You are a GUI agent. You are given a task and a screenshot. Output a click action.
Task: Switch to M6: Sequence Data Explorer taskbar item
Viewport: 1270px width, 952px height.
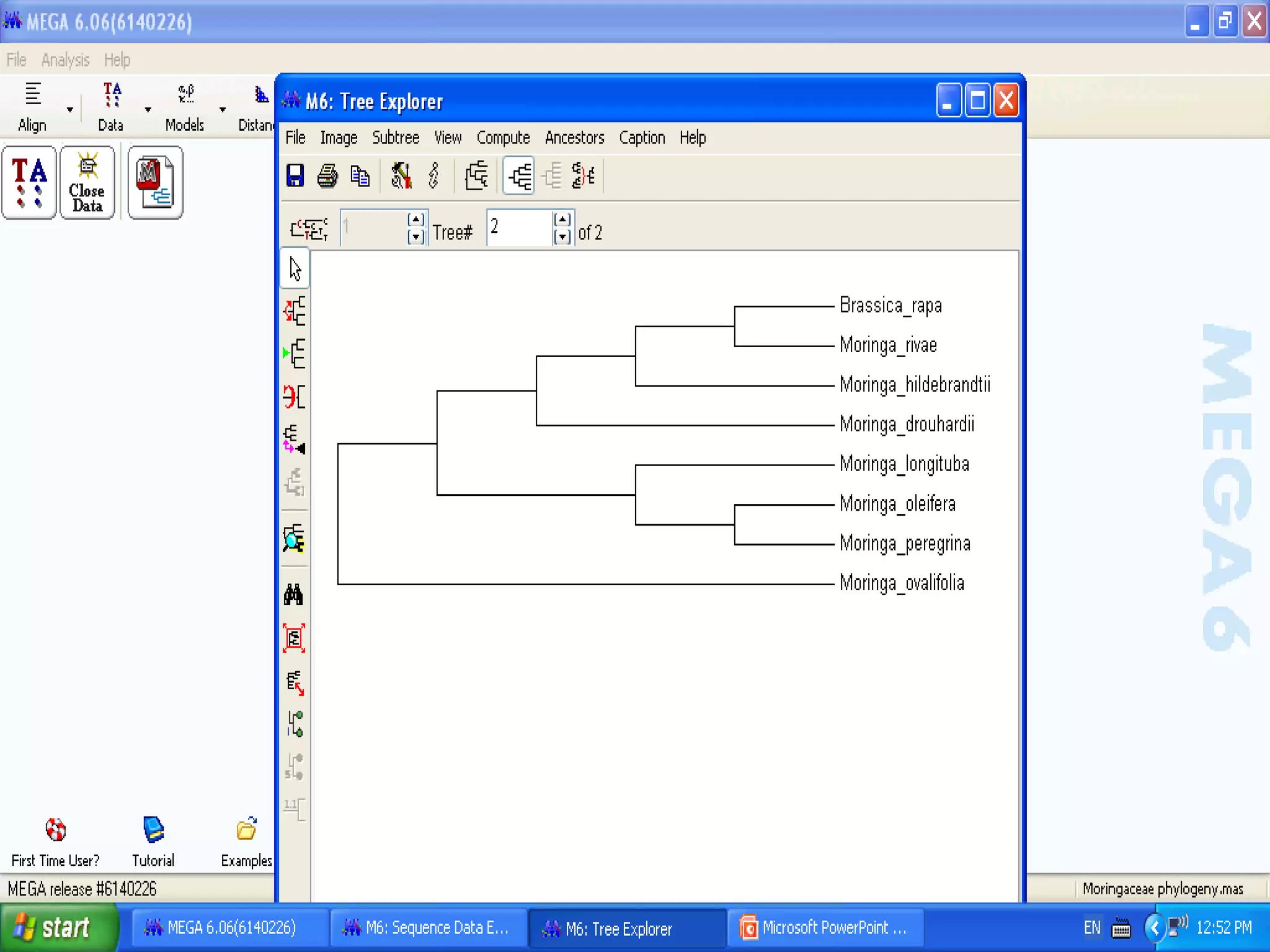tap(428, 928)
